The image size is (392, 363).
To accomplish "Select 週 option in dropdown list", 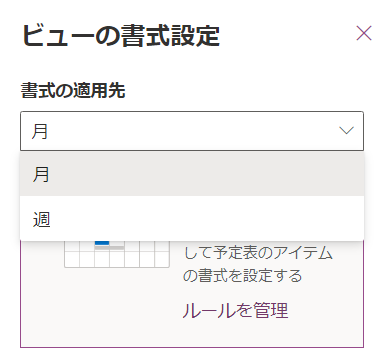I will [192, 219].
